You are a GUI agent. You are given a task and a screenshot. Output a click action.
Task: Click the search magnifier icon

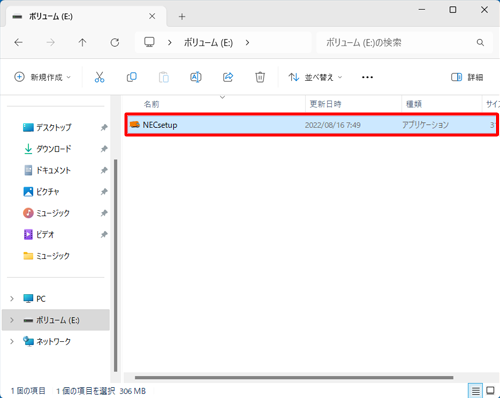pyautogui.click(x=480, y=42)
